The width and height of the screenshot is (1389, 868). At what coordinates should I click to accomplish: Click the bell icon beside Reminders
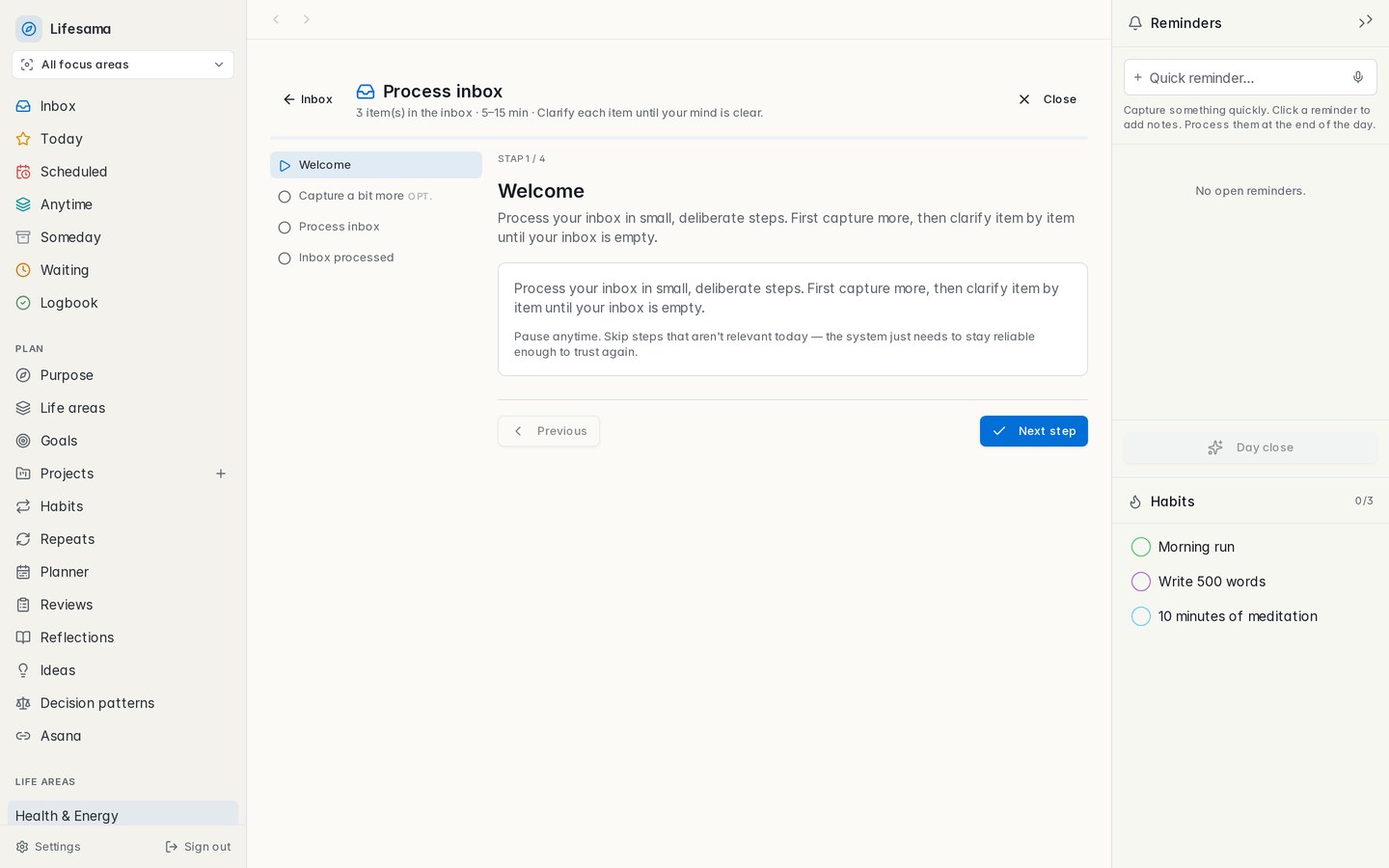[x=1135, y=23]
